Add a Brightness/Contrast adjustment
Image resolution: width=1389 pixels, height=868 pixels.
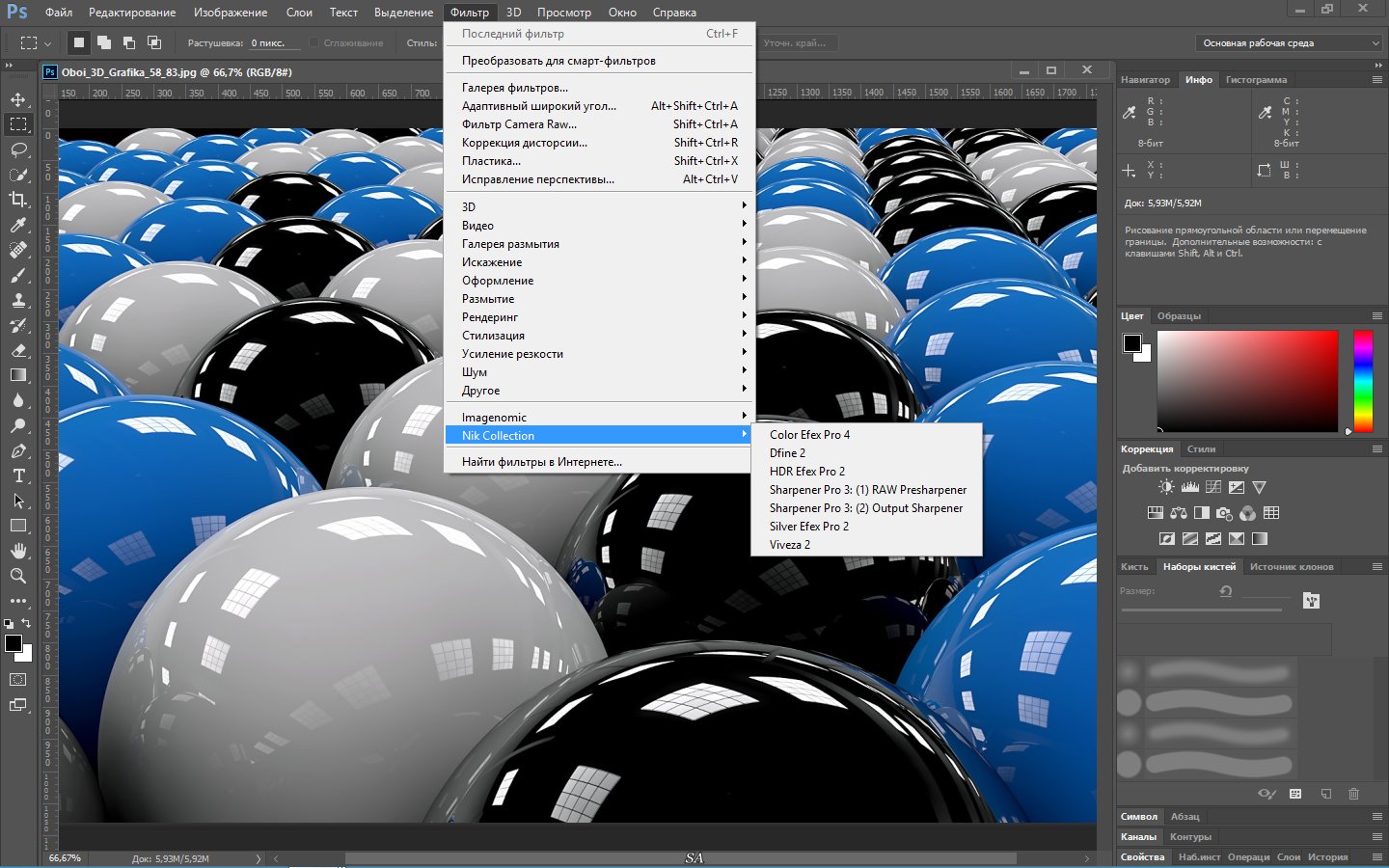(1166, 487)
